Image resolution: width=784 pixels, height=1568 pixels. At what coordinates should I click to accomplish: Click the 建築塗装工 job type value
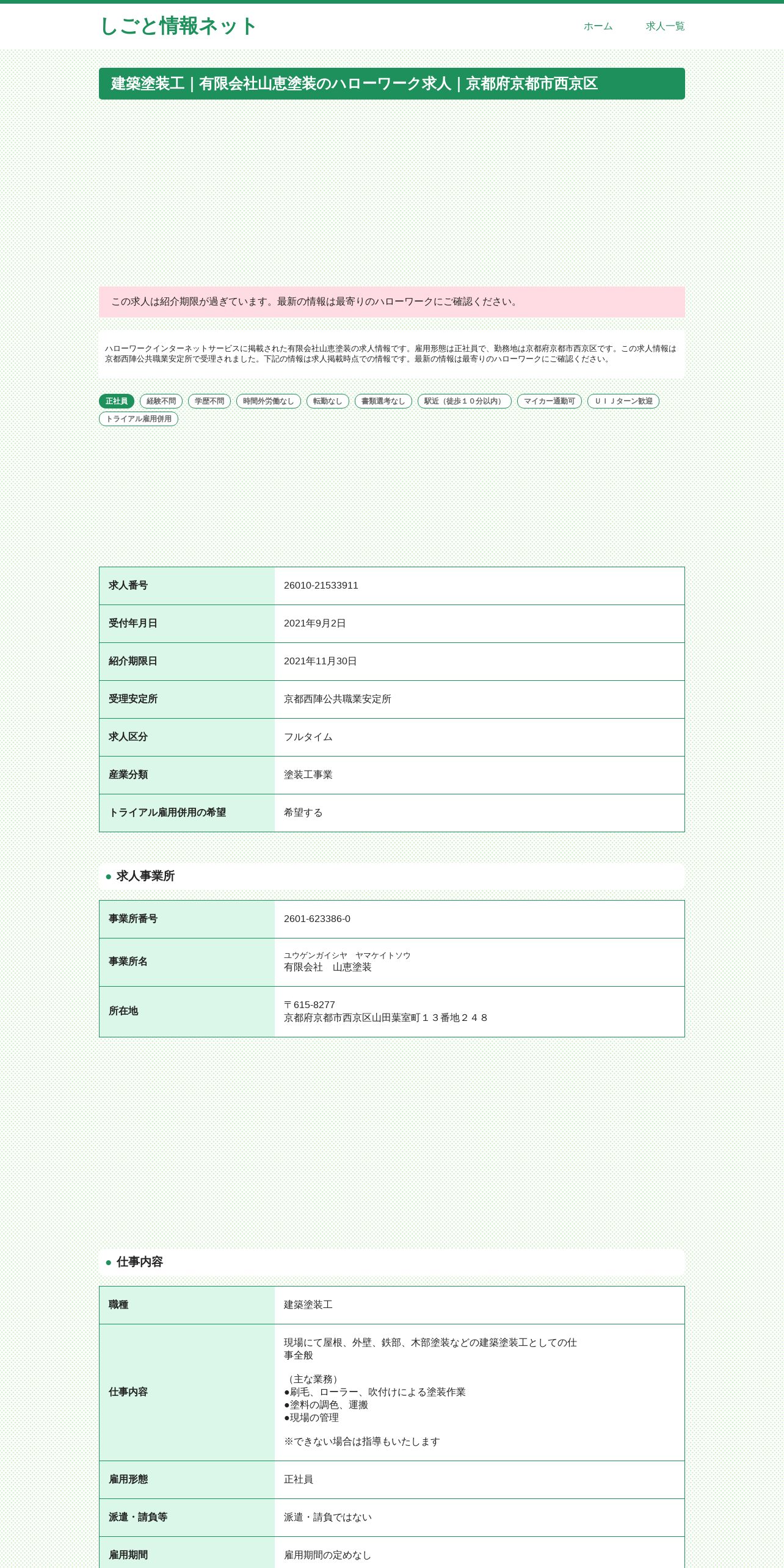(308, 1305)
